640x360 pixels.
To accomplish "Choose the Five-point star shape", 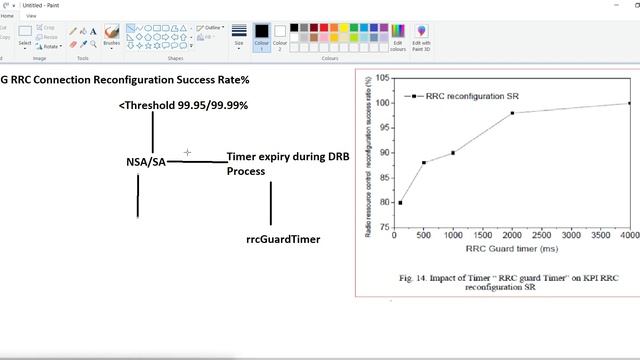I will pyautogui.click(x=148, y=46).
